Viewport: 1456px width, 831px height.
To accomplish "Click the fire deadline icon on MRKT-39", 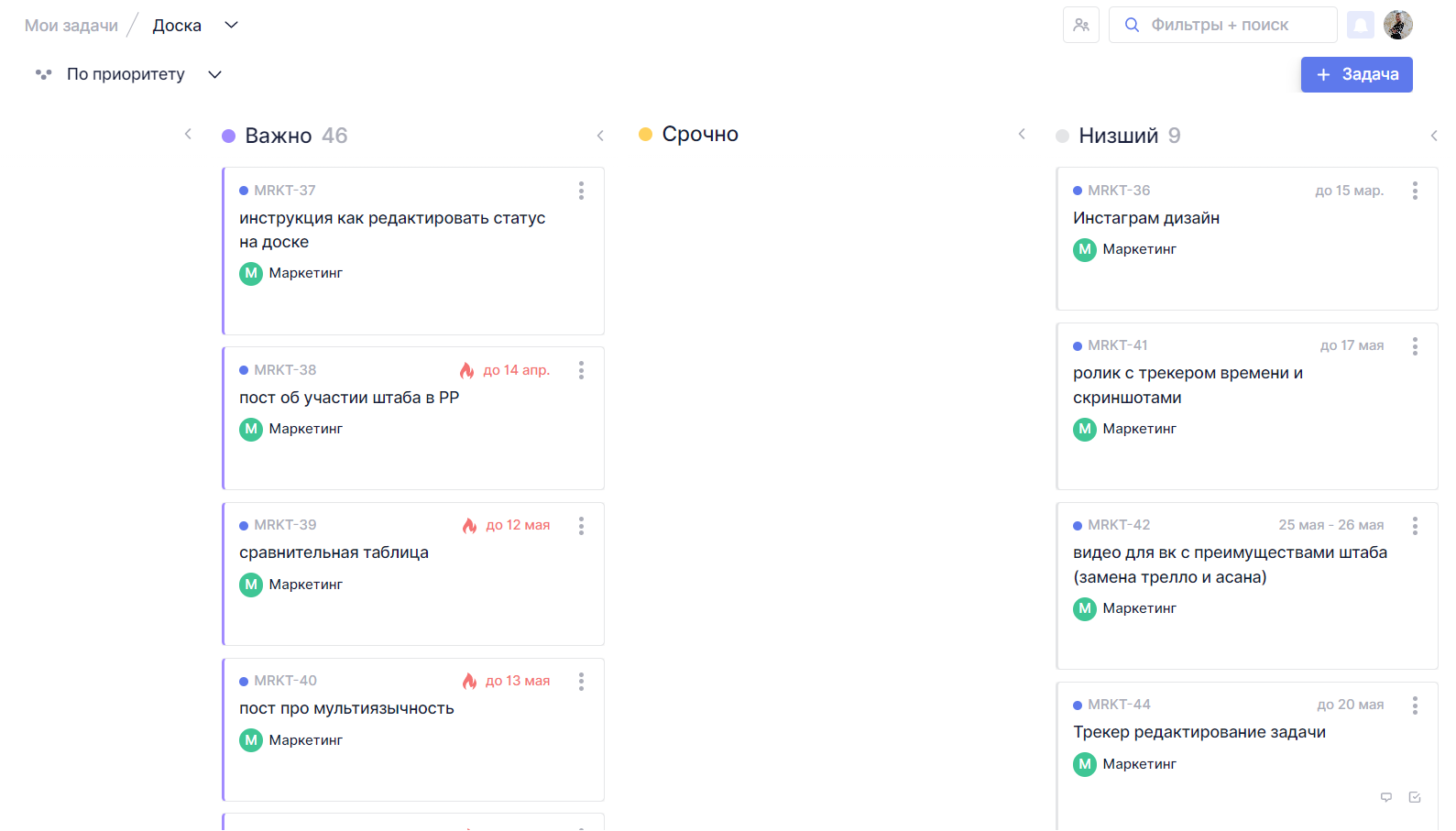I will 470,526.
